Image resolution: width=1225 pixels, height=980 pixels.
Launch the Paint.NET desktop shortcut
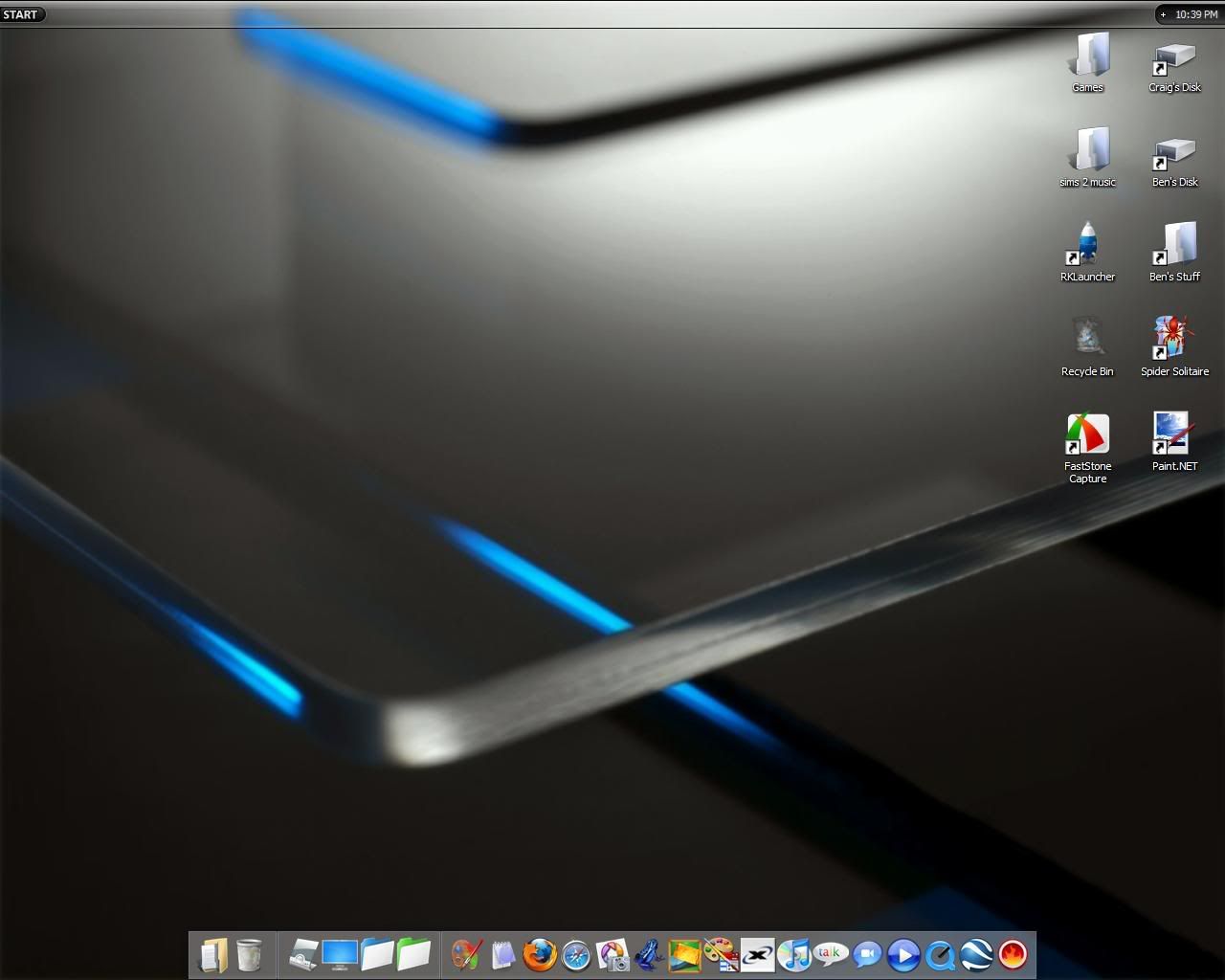pyautogui.click(x=1174, y=441)
